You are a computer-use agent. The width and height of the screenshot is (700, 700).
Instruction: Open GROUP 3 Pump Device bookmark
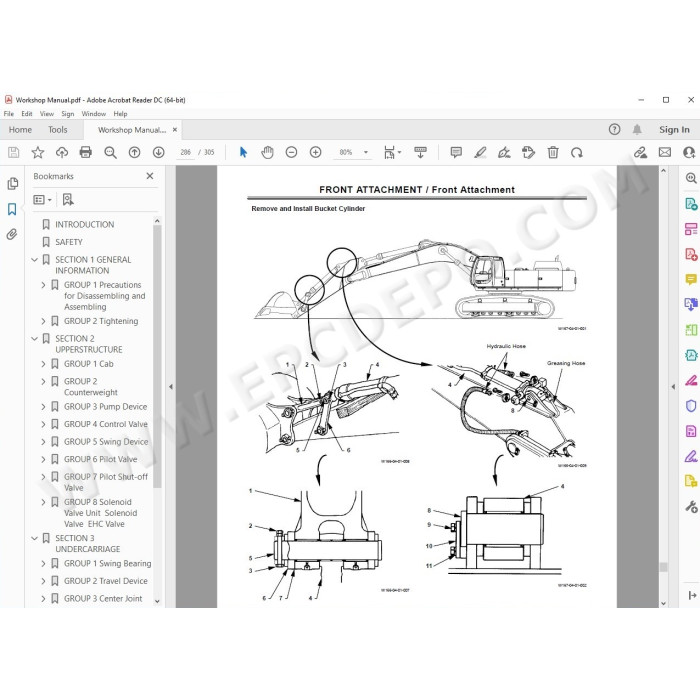coord(105,407)
